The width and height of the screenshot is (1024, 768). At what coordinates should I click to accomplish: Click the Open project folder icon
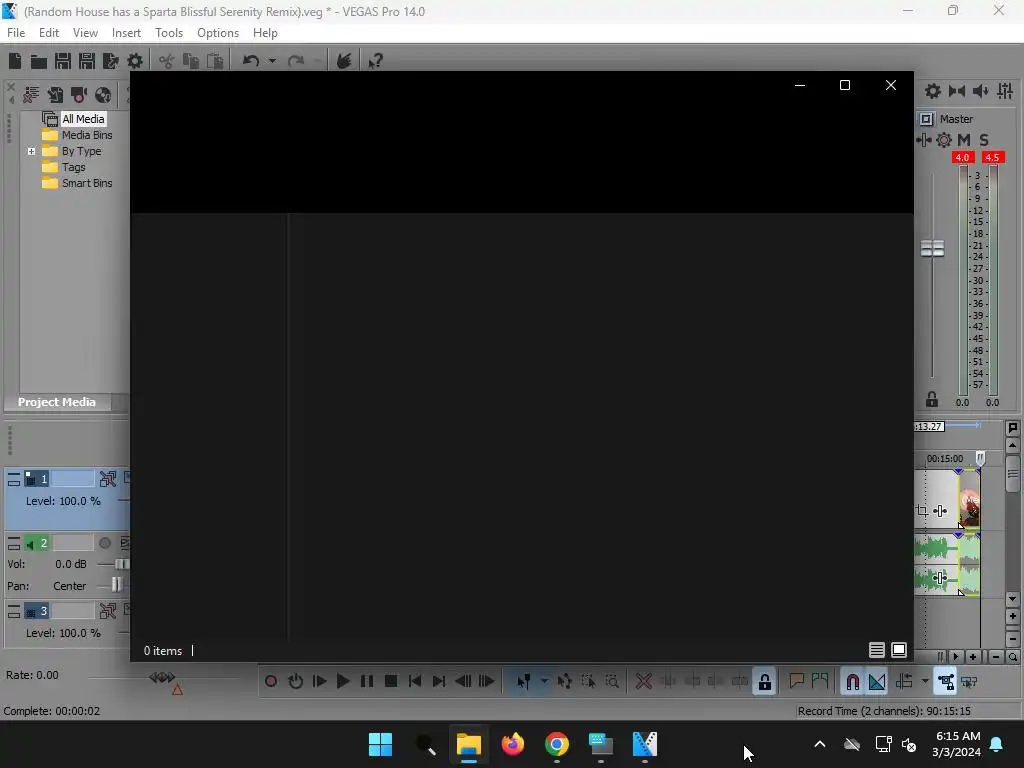click(39, 61)
